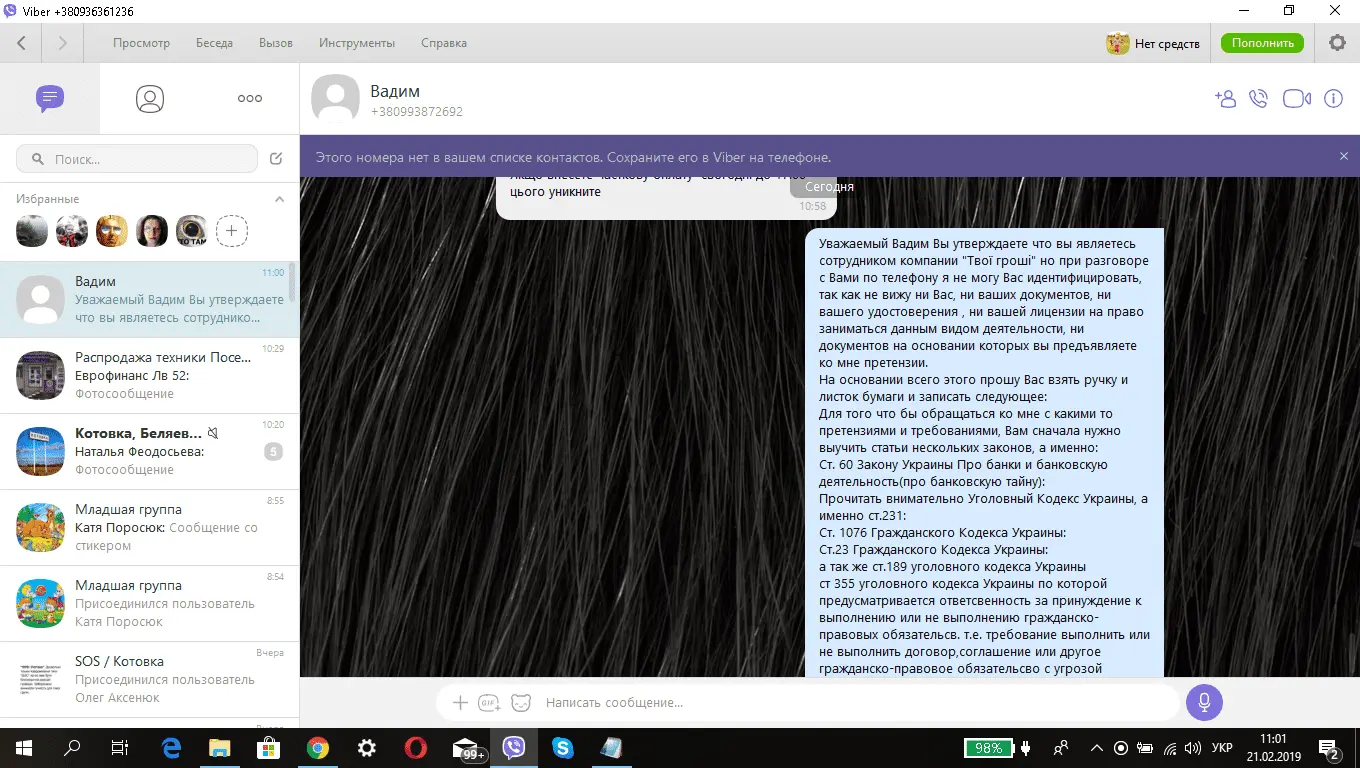
Task: Dismiss the unknown contact notification banner
Action: tap(1344, 156)
